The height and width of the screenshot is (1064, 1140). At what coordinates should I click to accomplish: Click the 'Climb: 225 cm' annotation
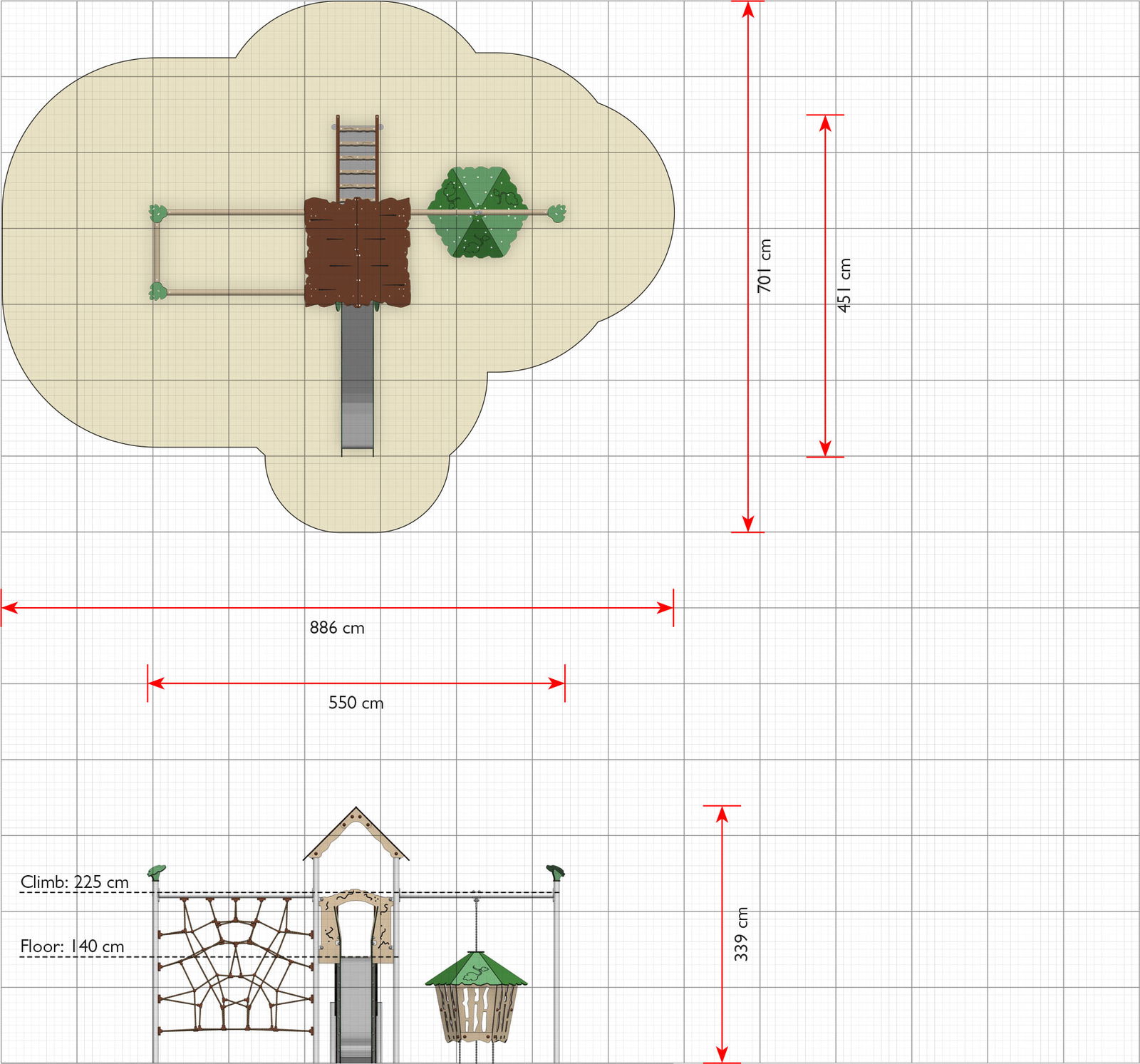[x=75, y=882]
